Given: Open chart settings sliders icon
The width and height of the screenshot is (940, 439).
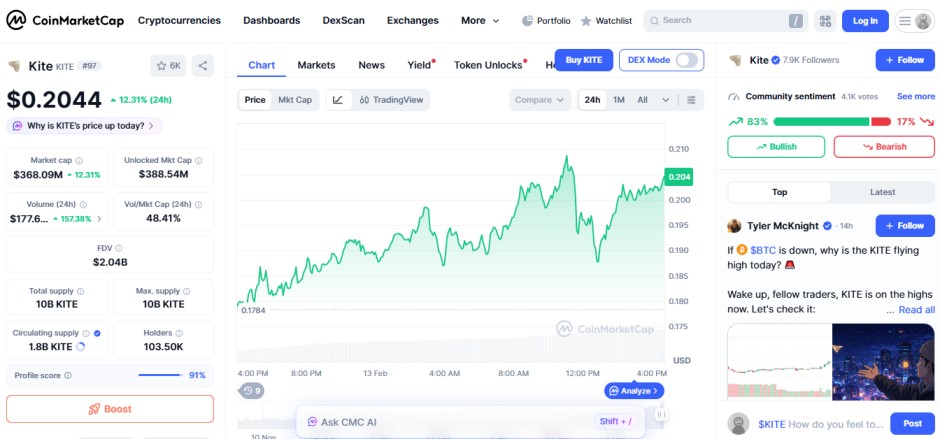Looking at the screenshot, I should pyautogui.click(x=691, y=100).
